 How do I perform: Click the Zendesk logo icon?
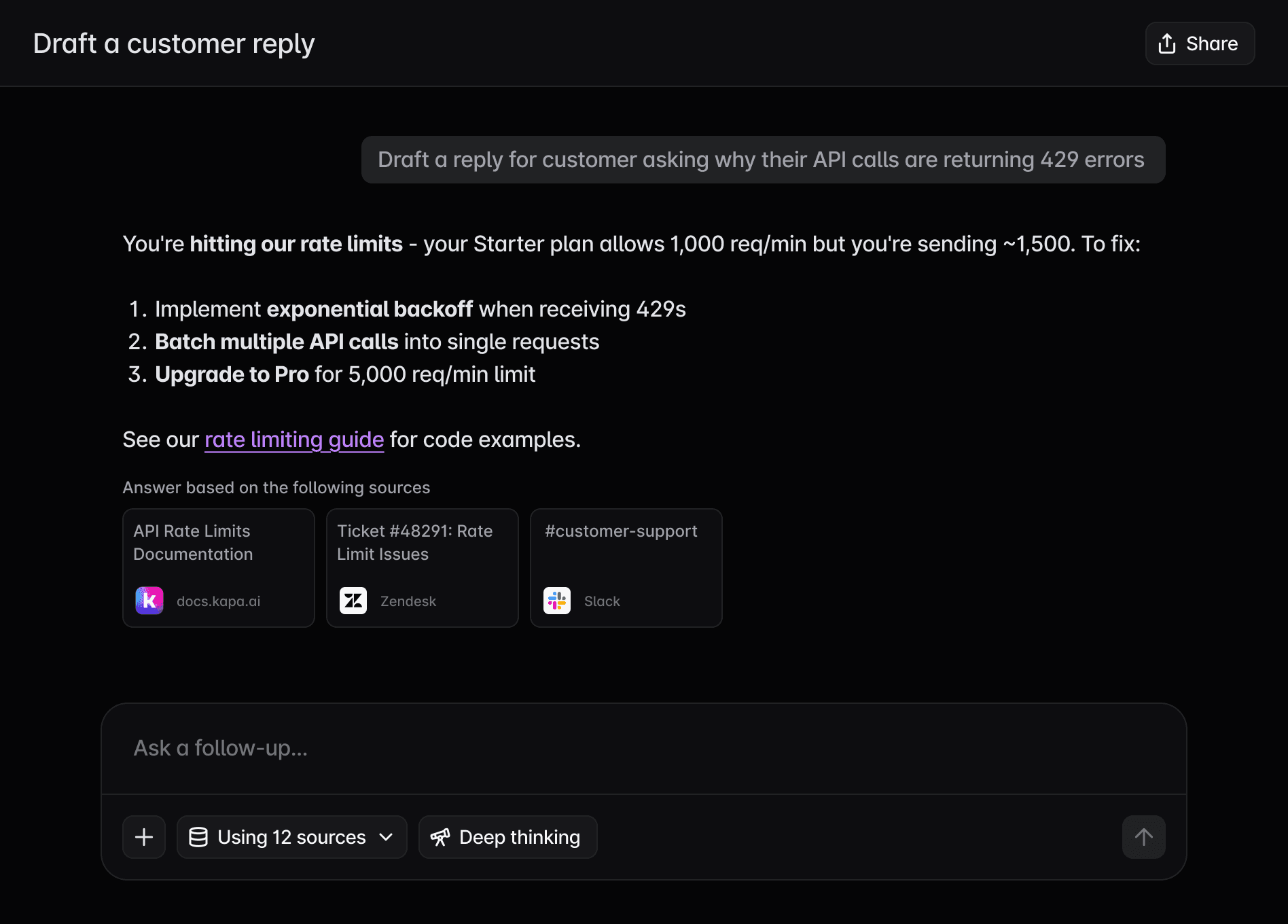tap(353, 601)
